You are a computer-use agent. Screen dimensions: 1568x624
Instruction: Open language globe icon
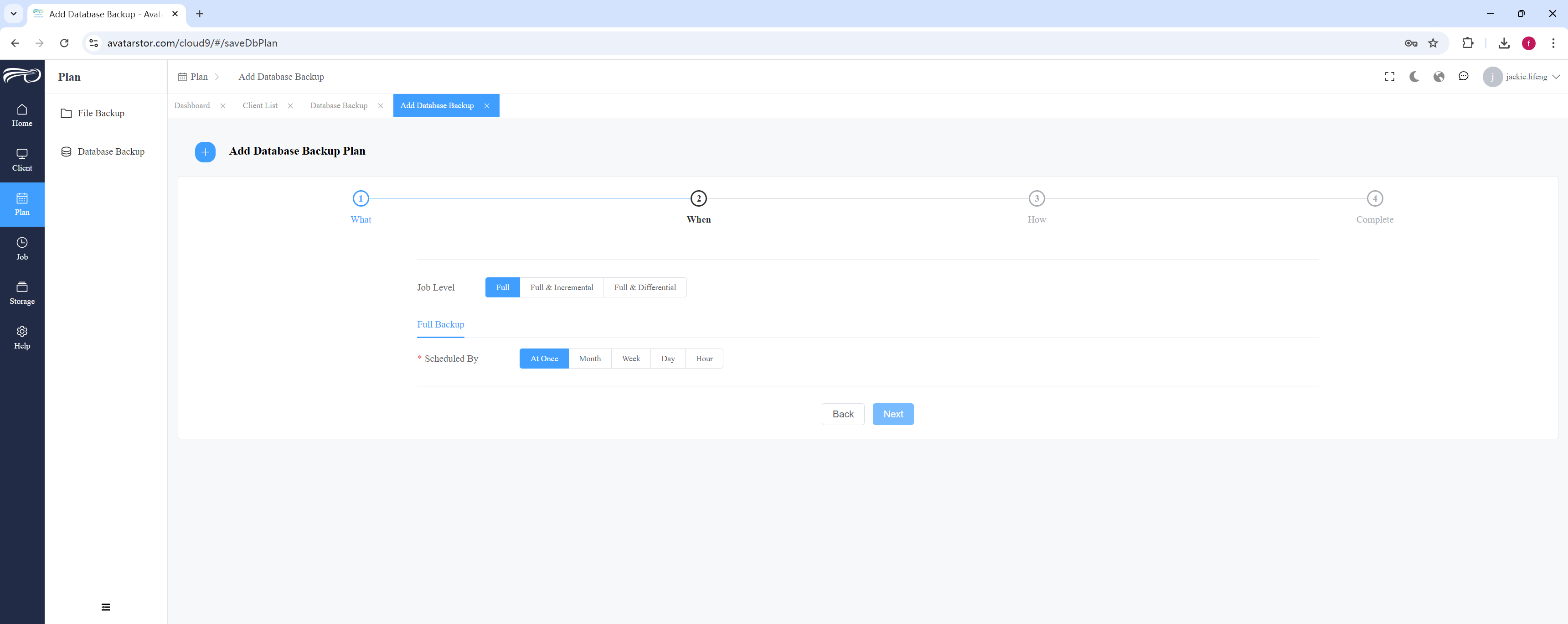coord(1439,77)
